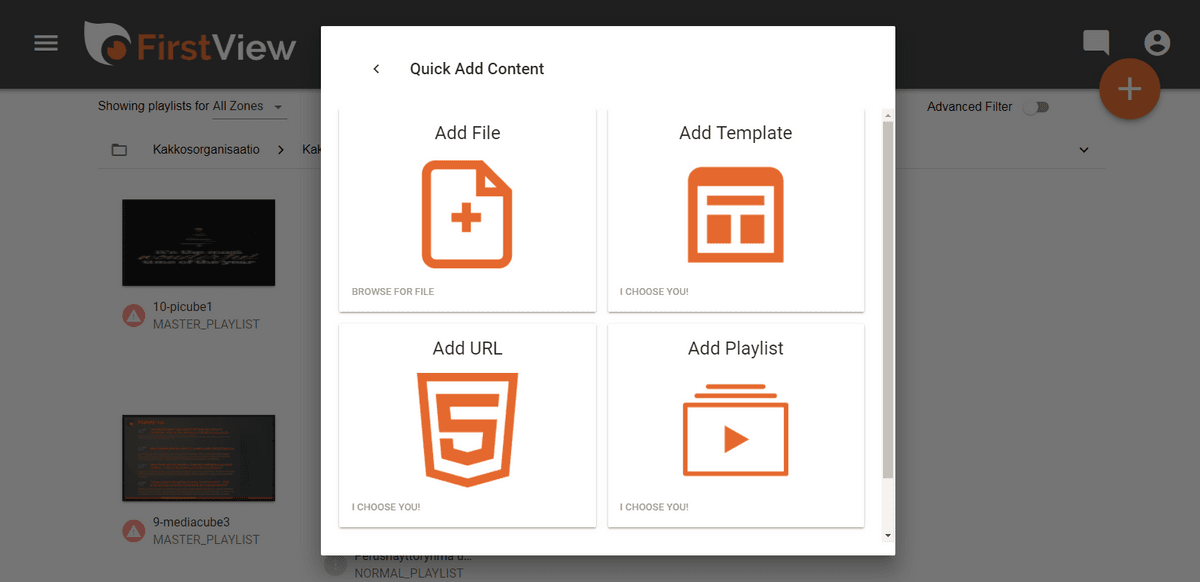Open the chat messages icon
The image size is (1200, 582).
pyautogui.click(x=1096, y=43)
